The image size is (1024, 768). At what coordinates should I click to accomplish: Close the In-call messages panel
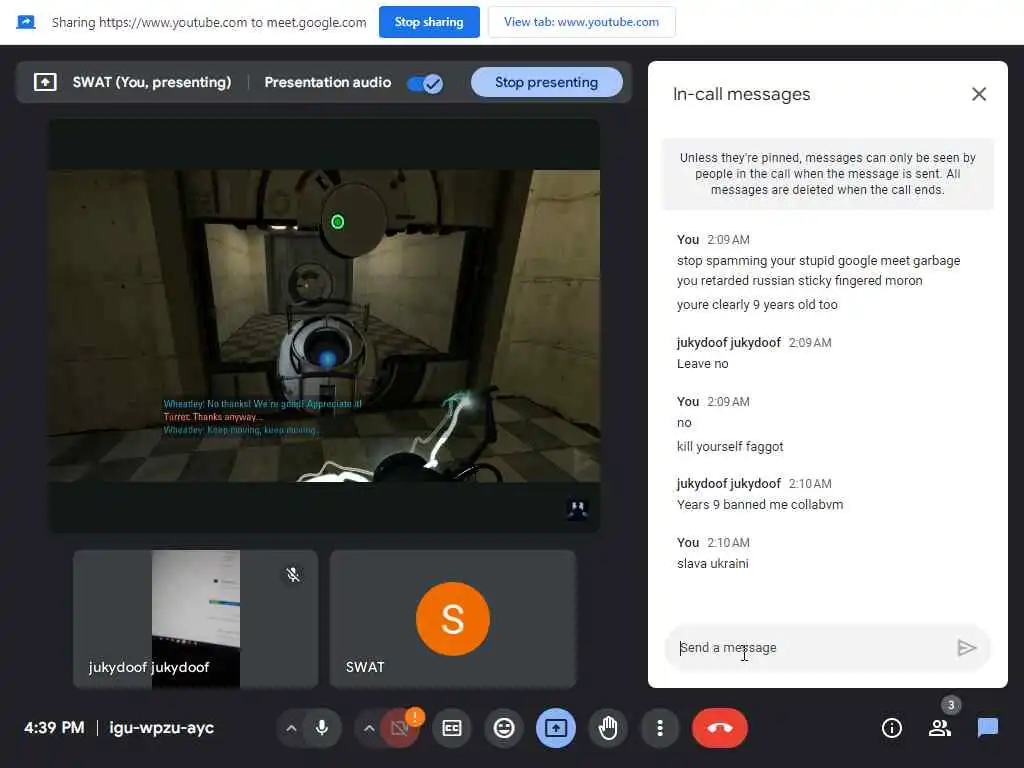pos(978,94)
